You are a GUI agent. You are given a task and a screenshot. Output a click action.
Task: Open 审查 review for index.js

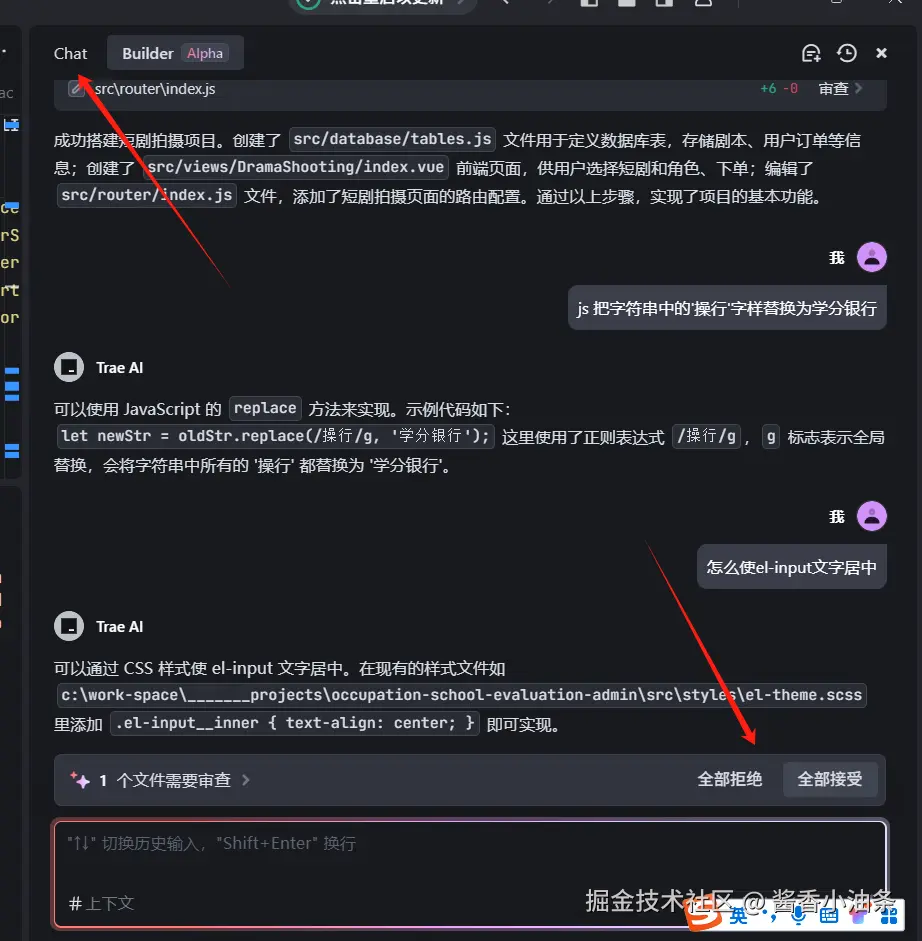[833, 89]
